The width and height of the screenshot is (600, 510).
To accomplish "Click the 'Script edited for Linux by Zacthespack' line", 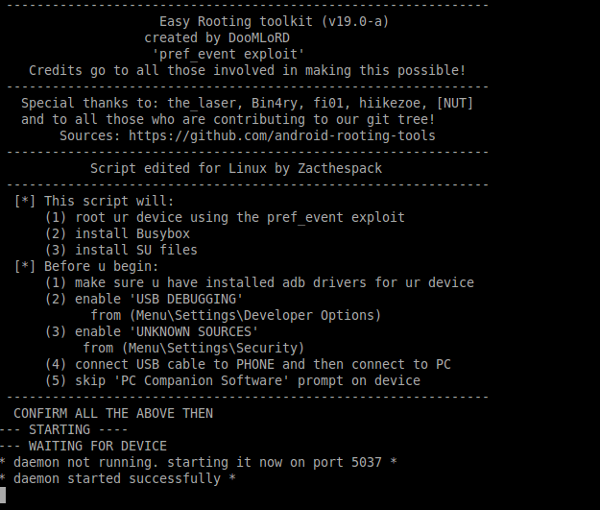I will (236, 168).
